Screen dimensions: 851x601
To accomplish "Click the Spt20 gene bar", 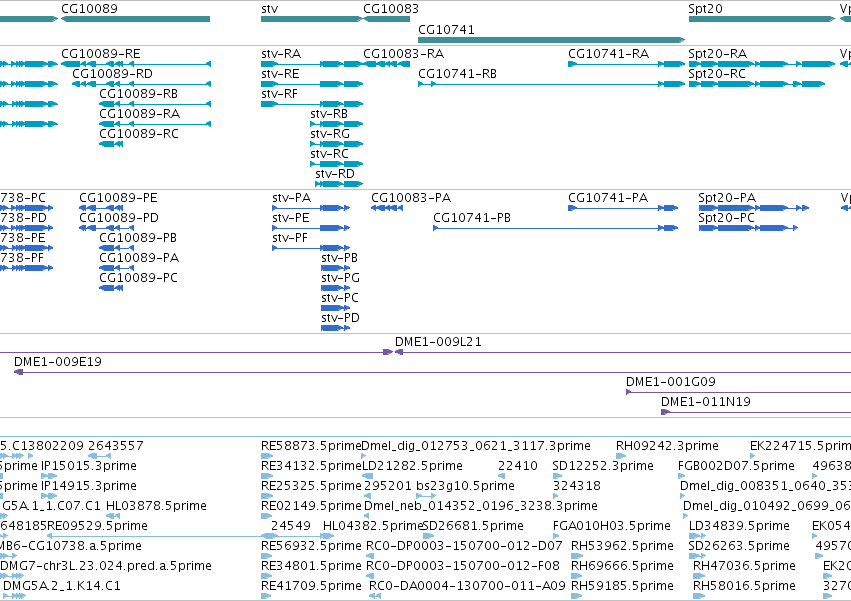I will [762, 19].
